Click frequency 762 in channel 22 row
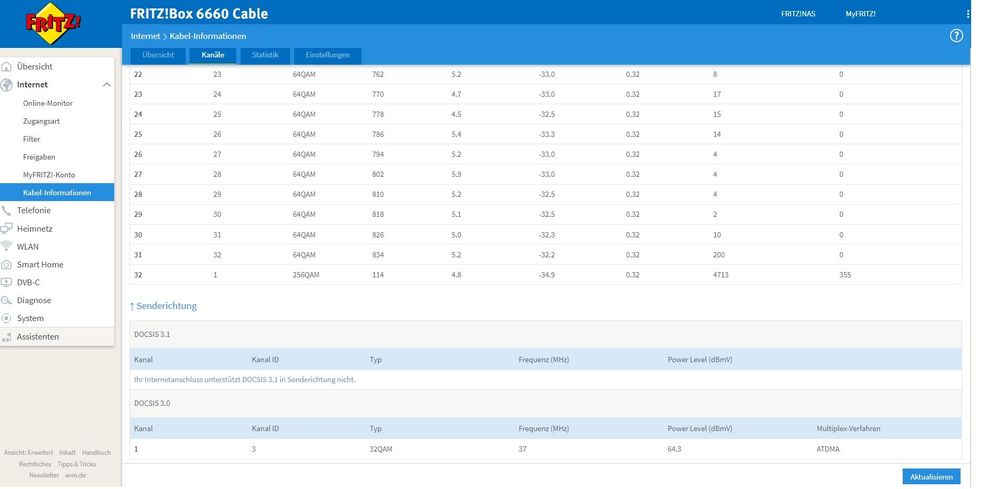999x489 pixels. pos(378,74)
